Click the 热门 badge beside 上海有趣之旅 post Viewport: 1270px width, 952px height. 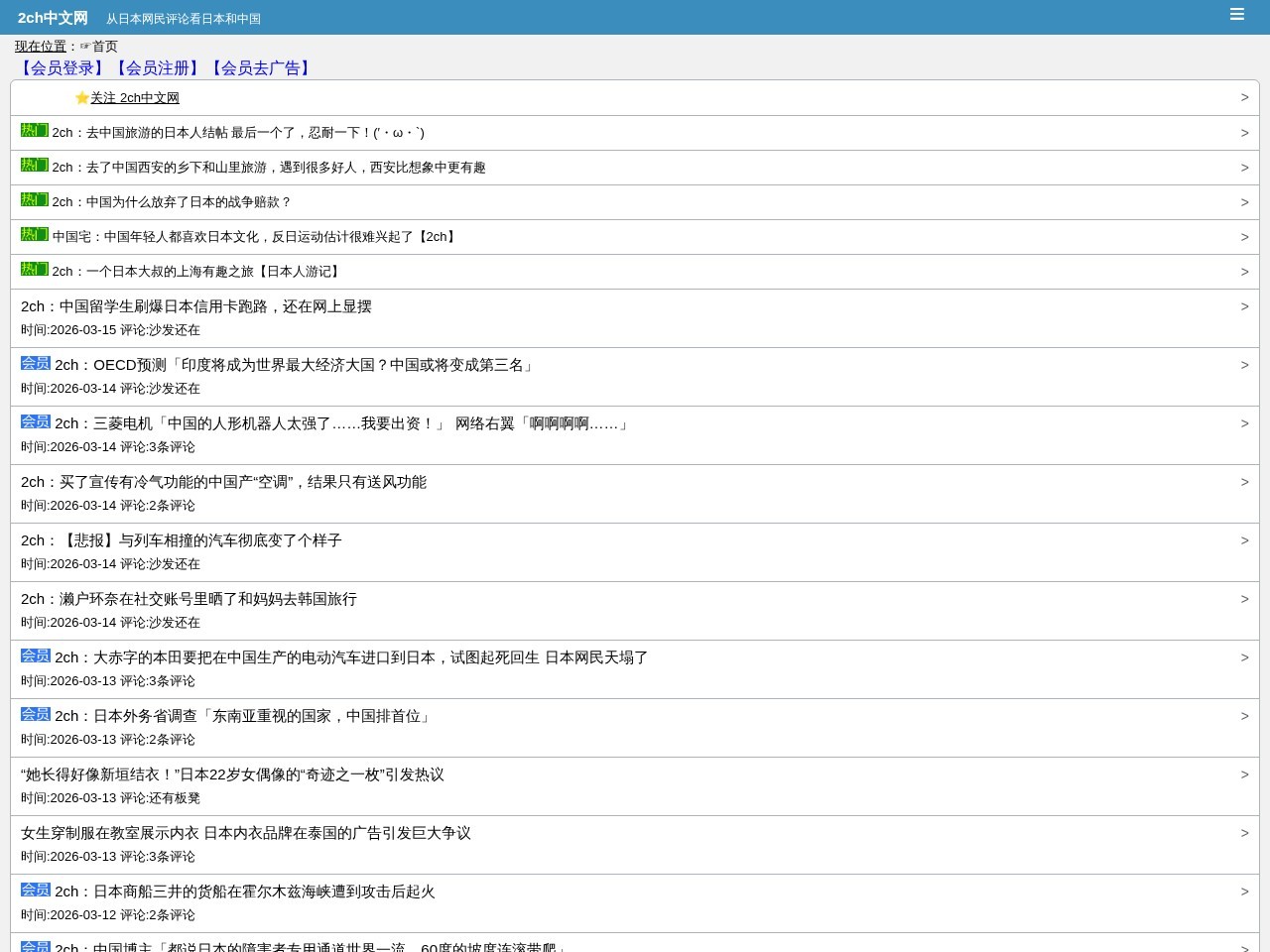(35, 269)
